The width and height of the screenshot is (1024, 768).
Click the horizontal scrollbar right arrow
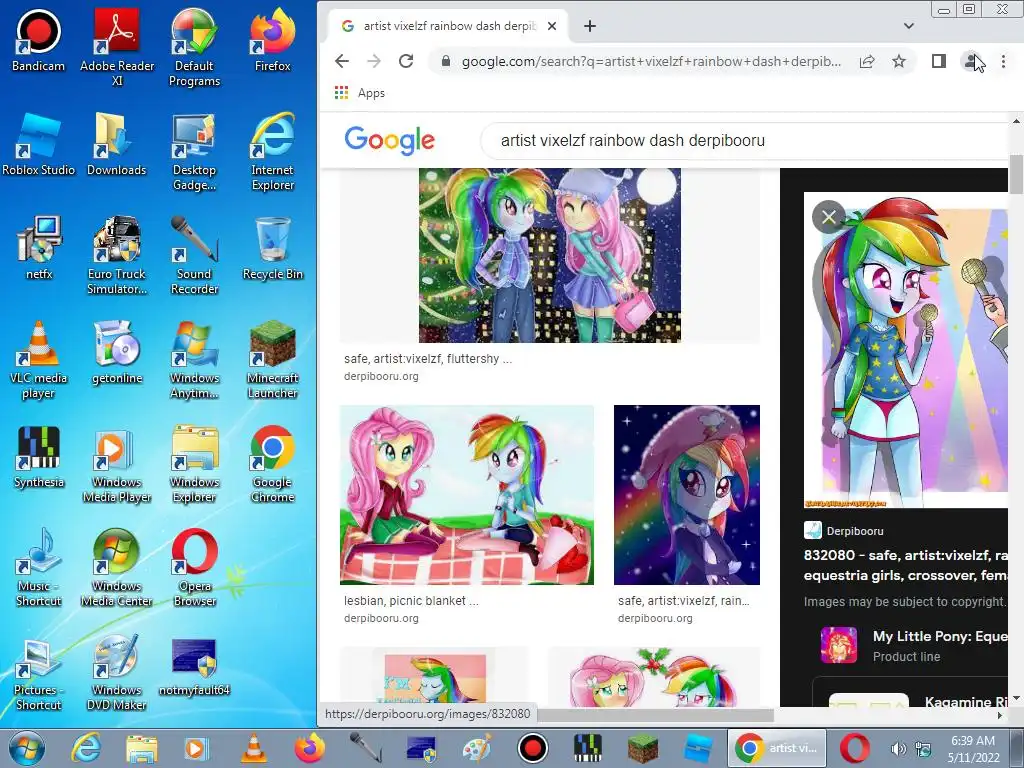[x=1000, y=716]
